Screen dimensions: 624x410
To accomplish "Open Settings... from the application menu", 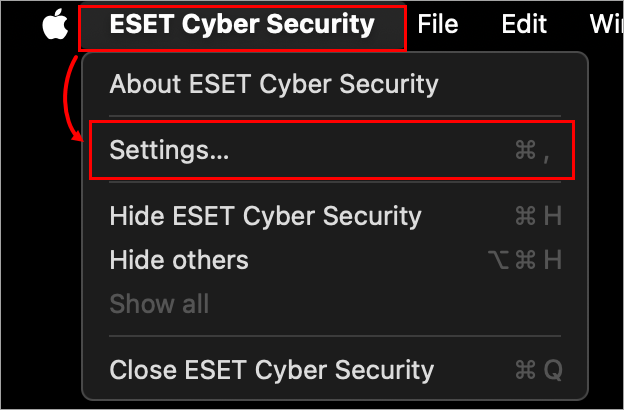I will point(170,150).
